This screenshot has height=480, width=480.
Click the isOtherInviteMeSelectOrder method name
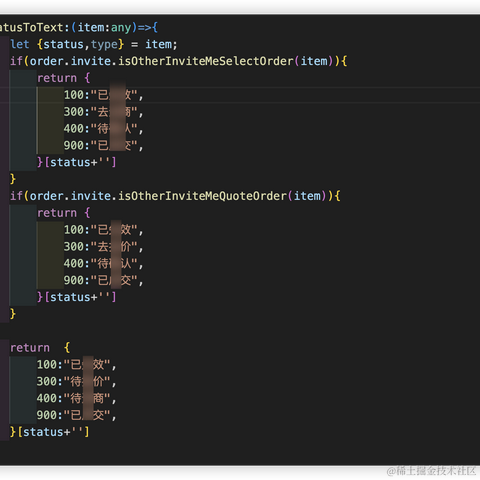point(206,61)
